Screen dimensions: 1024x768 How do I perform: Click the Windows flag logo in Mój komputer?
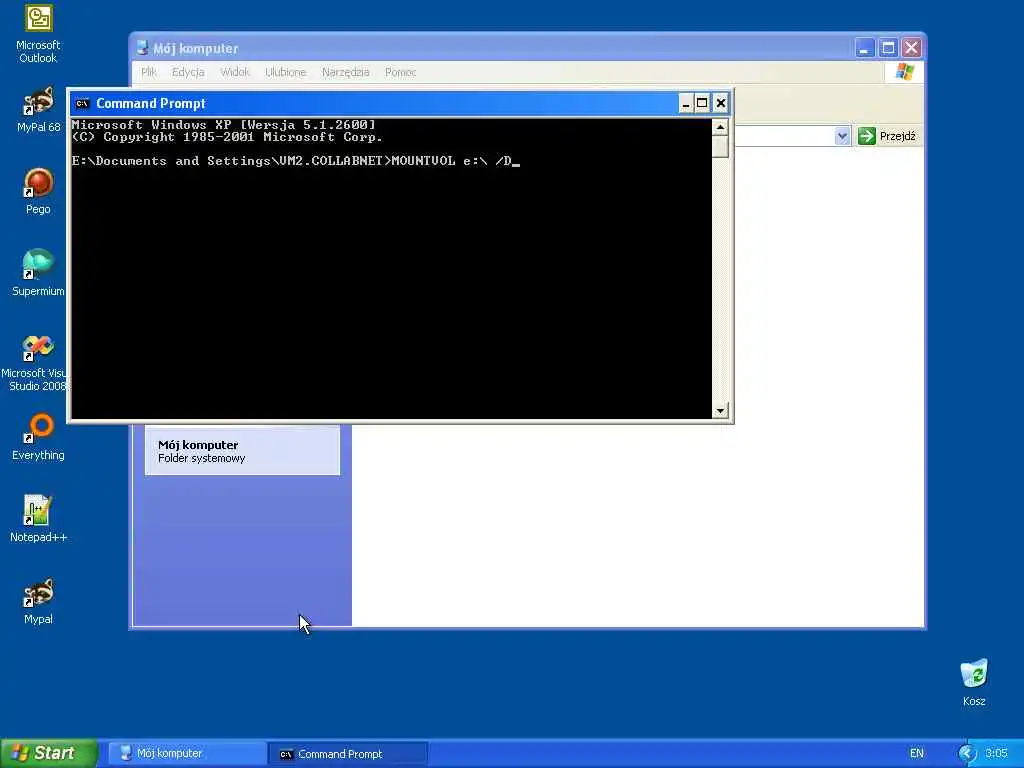click(904, 72)
